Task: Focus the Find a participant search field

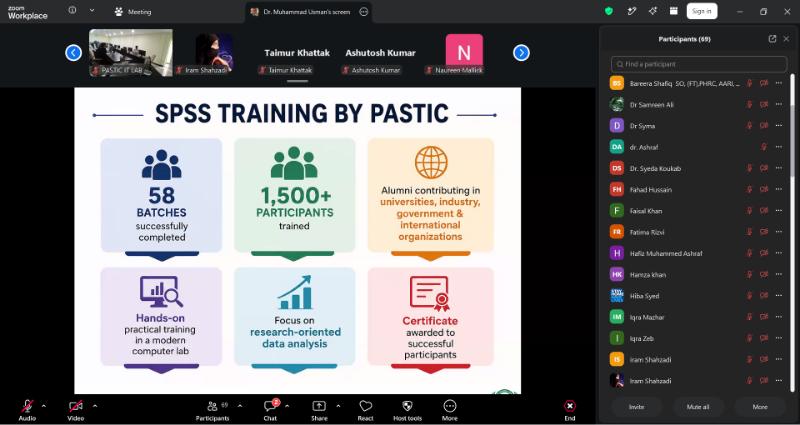Action: pos(699,64)
